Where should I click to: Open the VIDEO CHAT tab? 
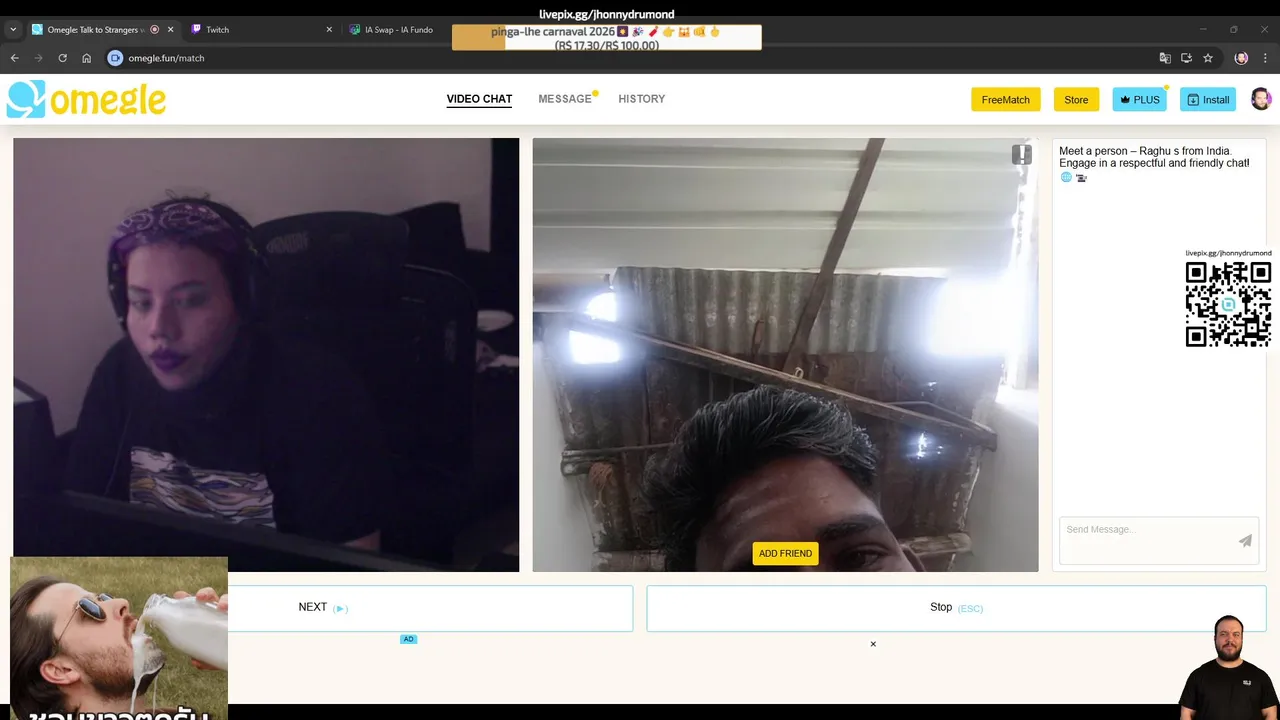tap(479, 99)
